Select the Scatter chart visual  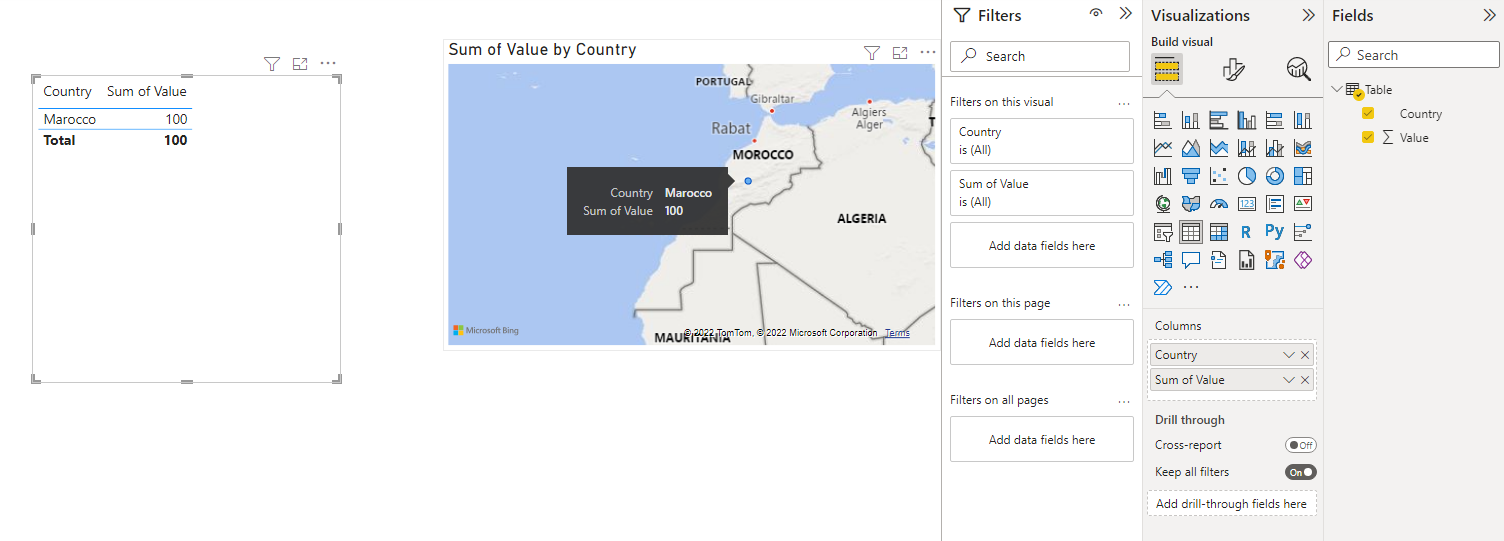click(x=1218, y=176)
